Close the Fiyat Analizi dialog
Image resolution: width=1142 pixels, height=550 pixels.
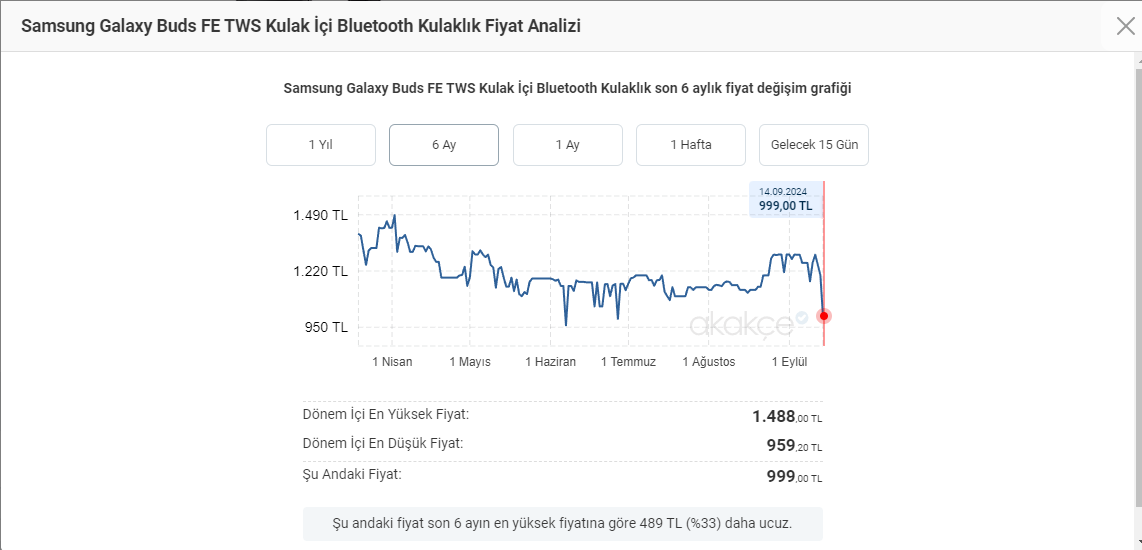pos(1125,26)
